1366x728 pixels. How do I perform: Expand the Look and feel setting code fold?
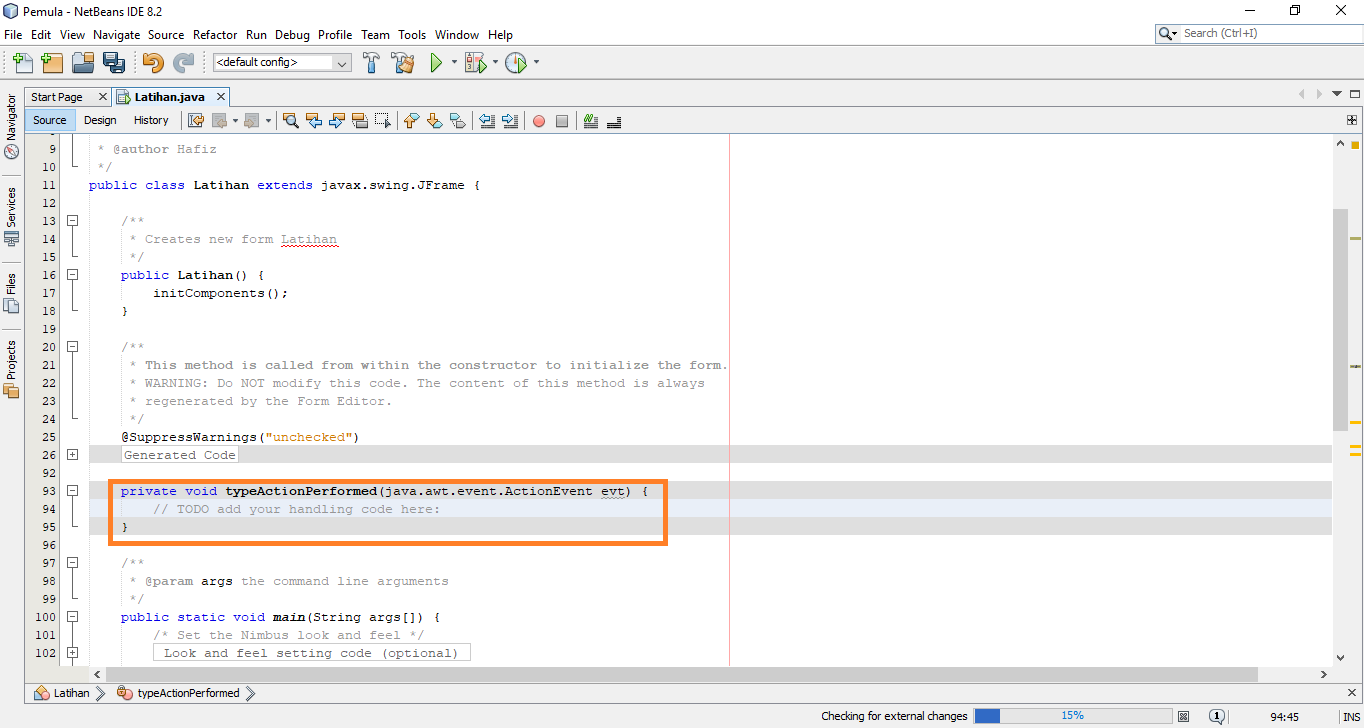tap(72, 652)
